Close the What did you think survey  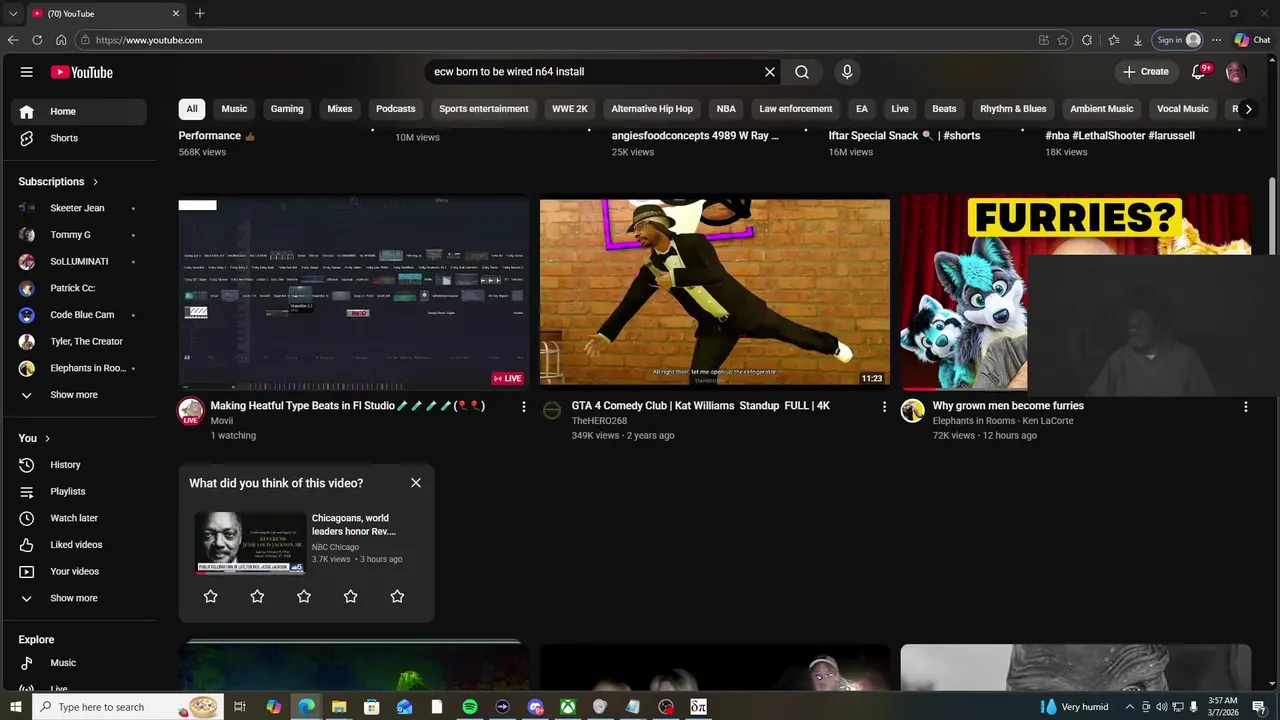(x=416, y=483)
